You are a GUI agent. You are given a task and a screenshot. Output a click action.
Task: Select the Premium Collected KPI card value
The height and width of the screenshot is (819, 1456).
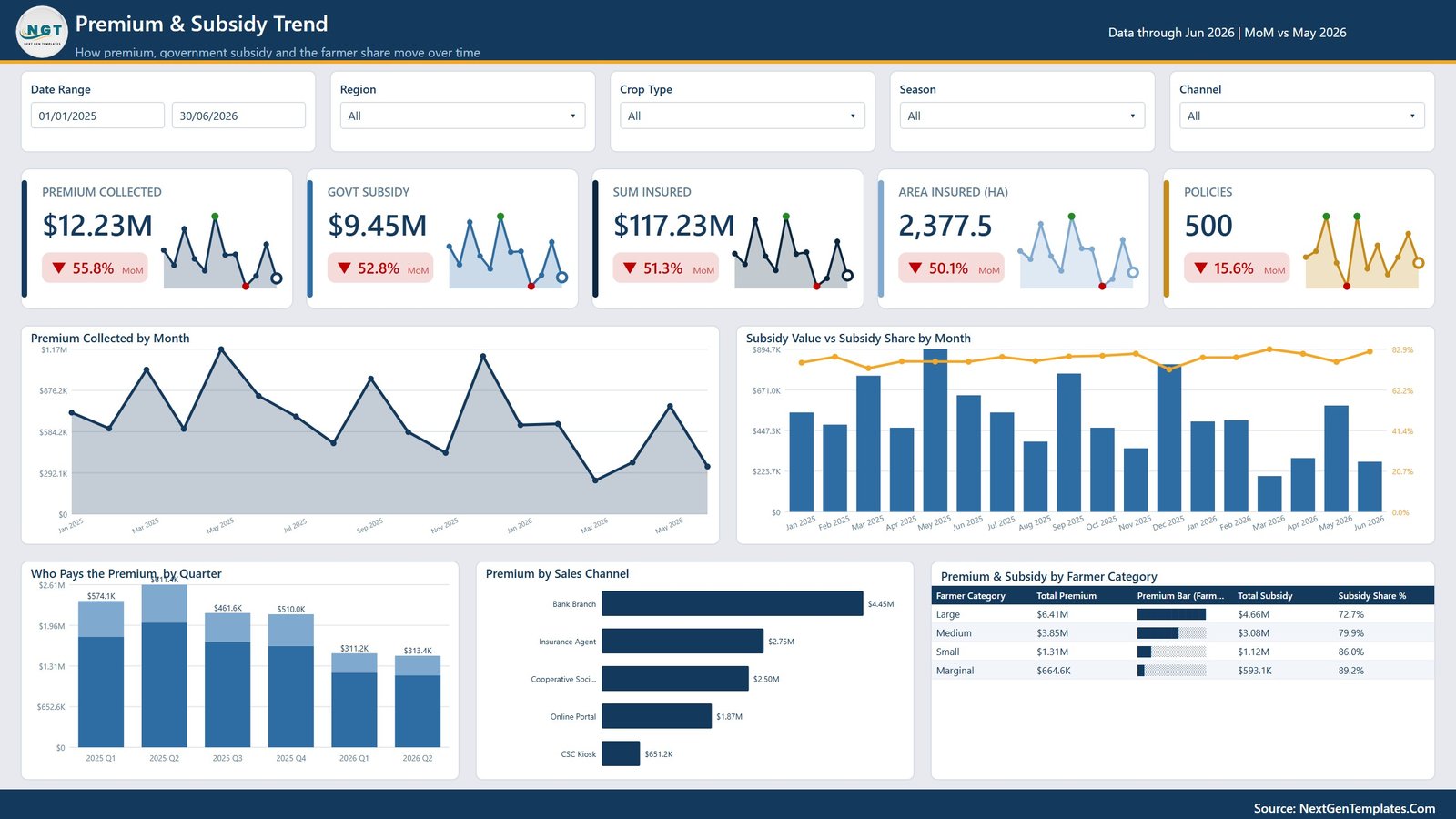click(97, 226)
